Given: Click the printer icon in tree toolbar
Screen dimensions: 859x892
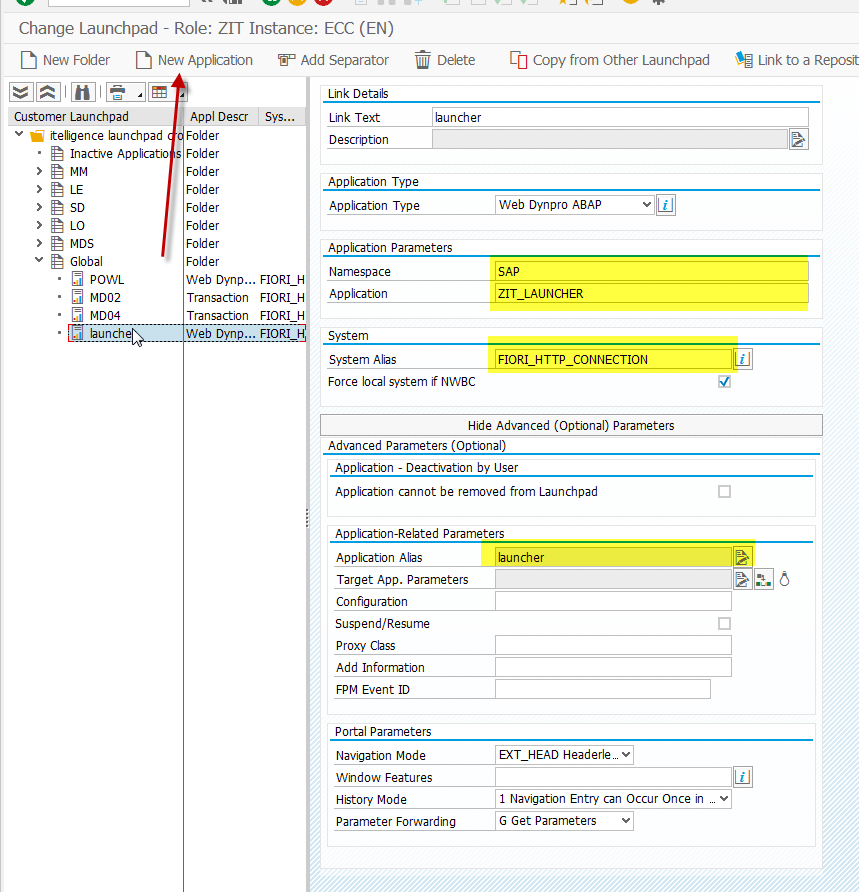Looking at the screenshot, I should [x=119, y=93].
